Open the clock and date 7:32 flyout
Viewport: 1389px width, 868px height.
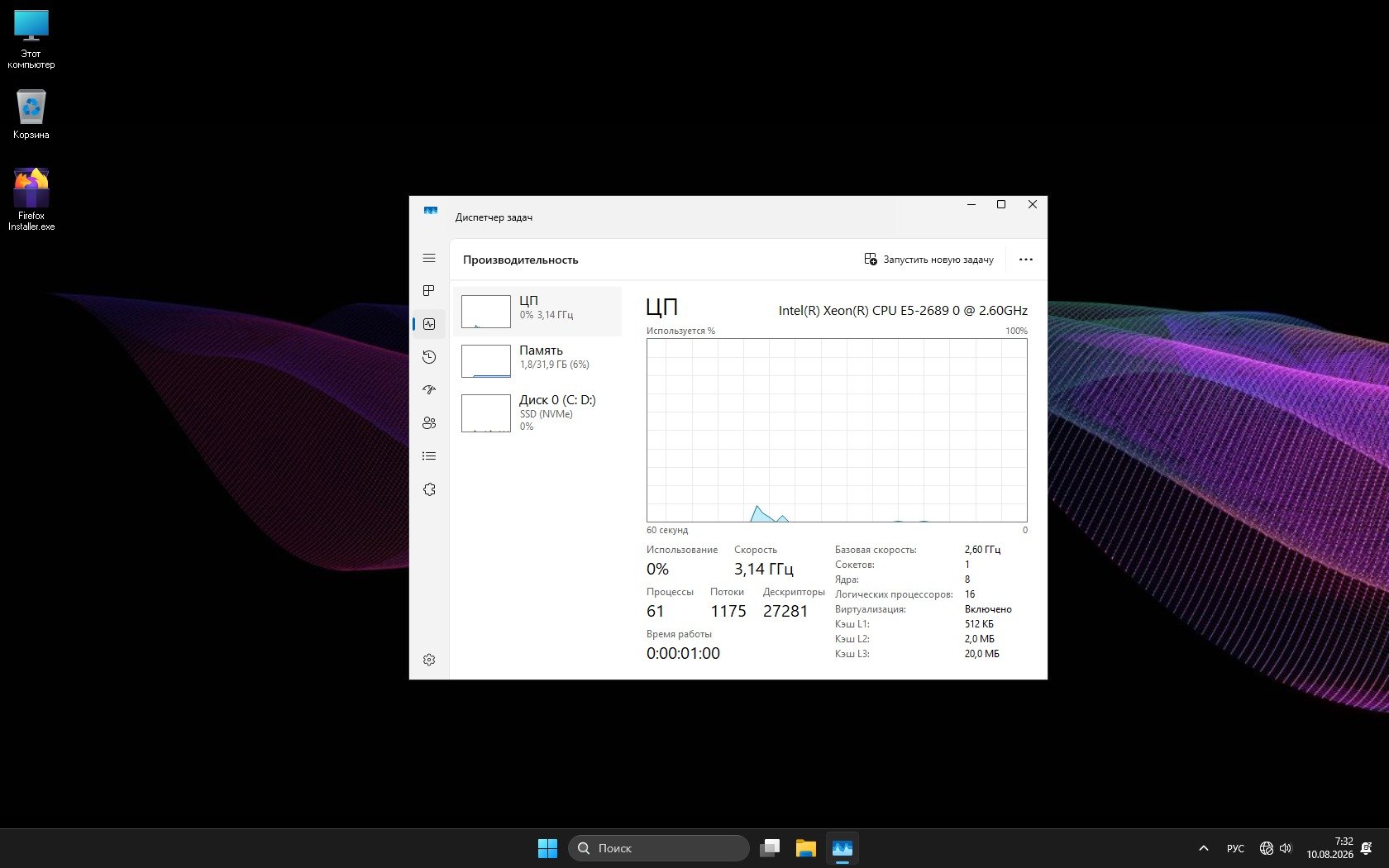[x=1329, y=848]
